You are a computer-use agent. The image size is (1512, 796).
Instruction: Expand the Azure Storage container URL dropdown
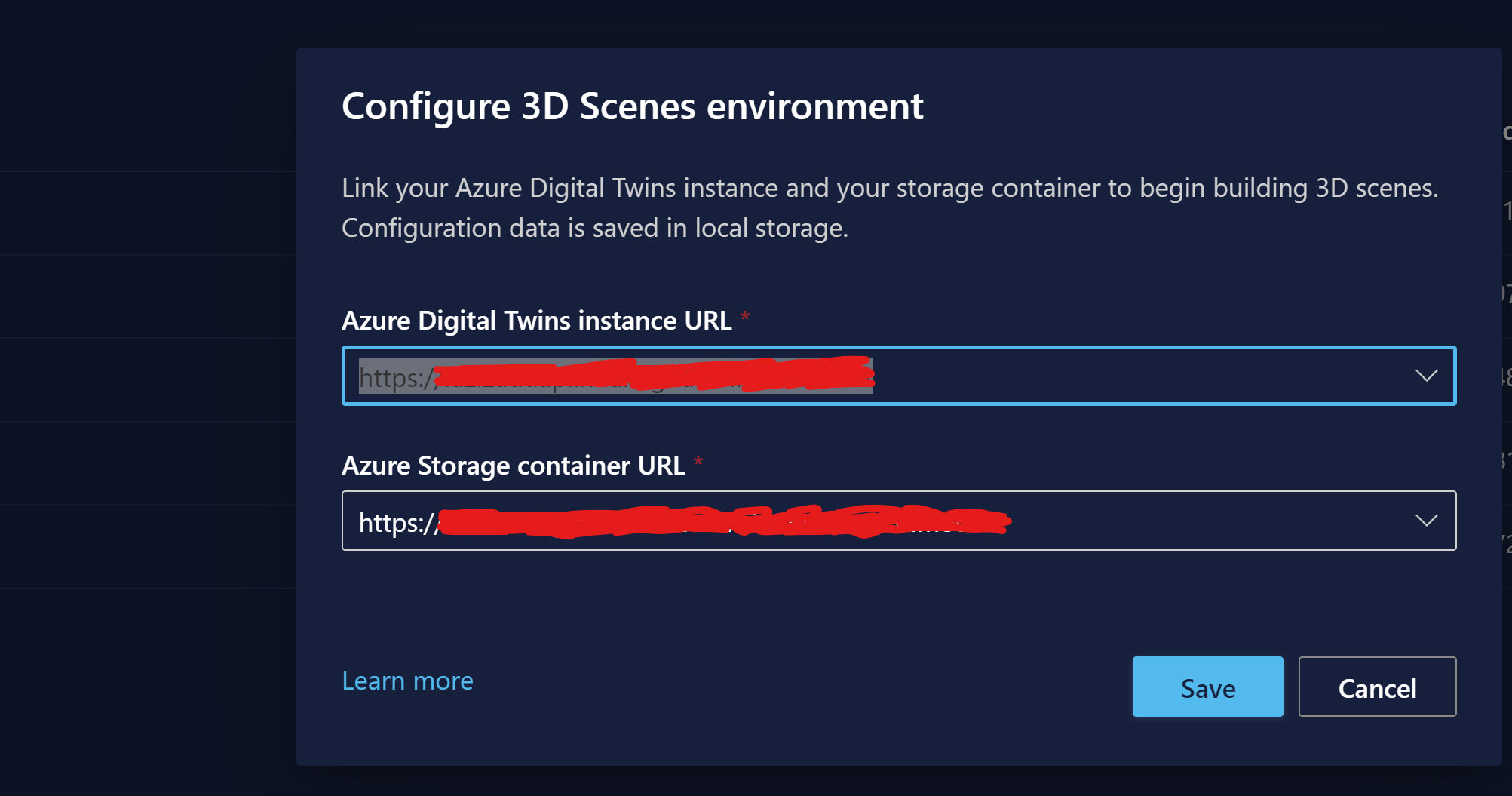click(1426, 521)
